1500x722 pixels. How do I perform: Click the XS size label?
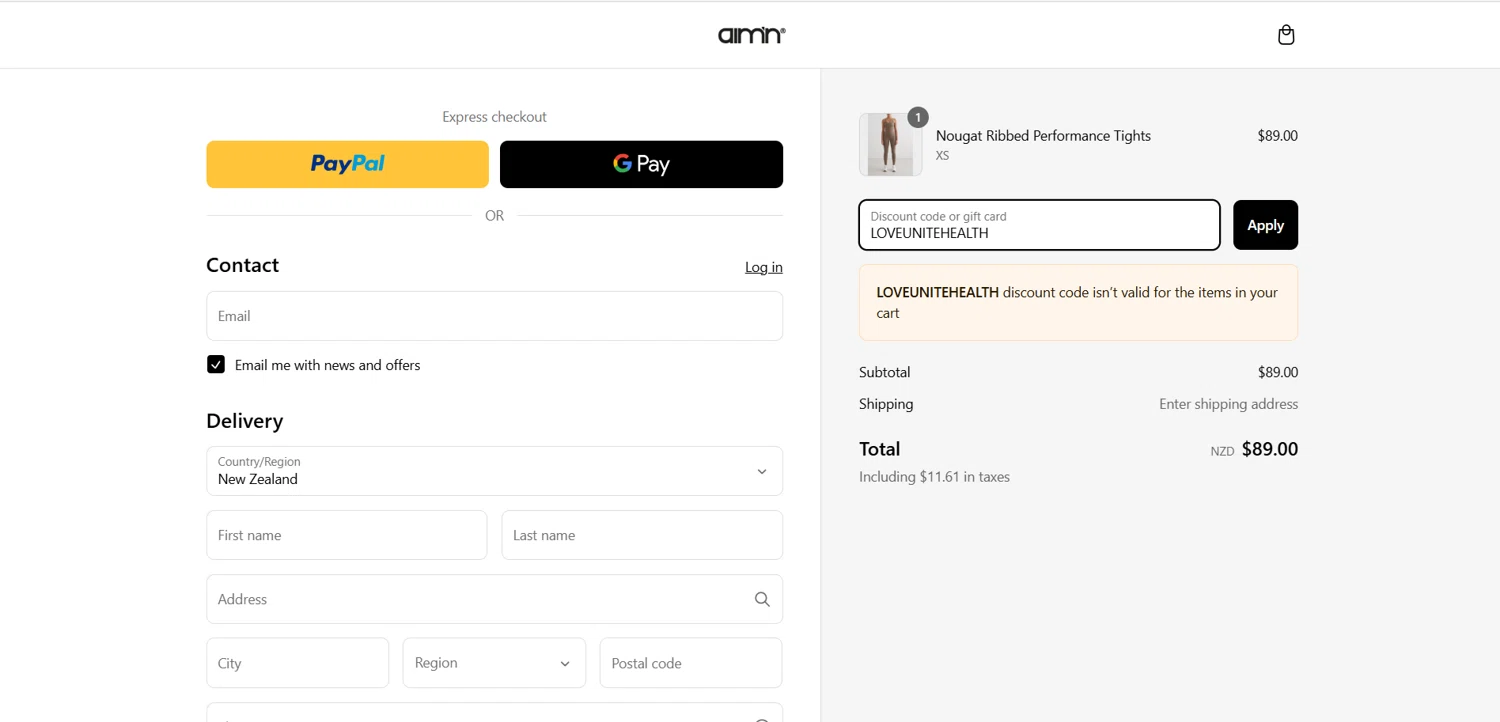[x=943, y=156]
